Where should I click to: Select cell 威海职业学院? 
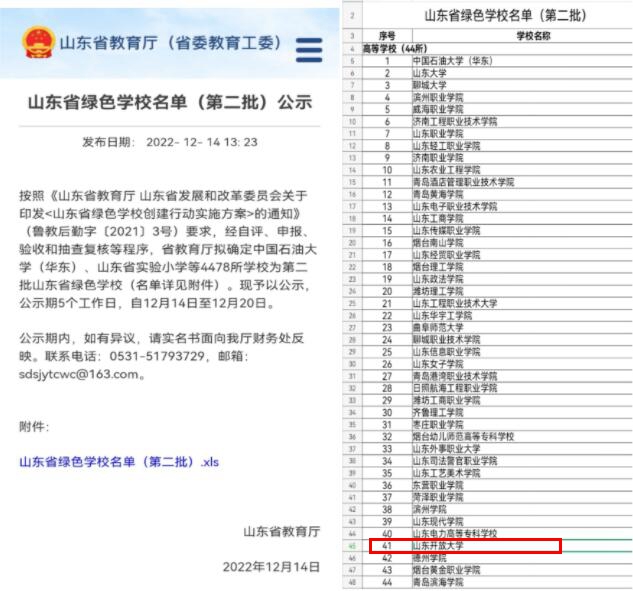coord(522,109)
